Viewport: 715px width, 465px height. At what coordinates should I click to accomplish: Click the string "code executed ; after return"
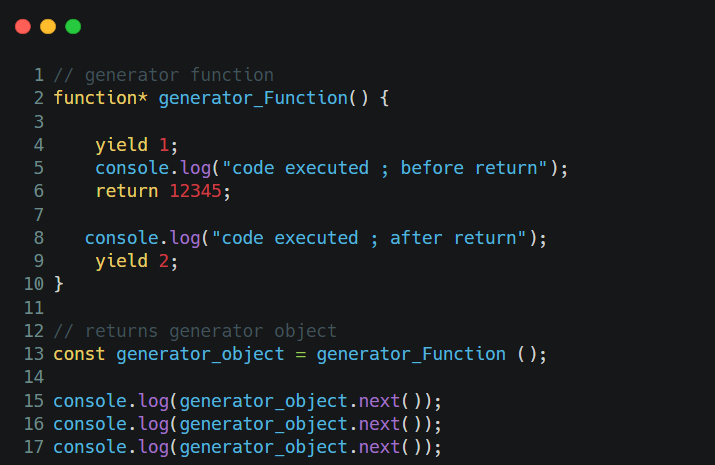[368, 238]
